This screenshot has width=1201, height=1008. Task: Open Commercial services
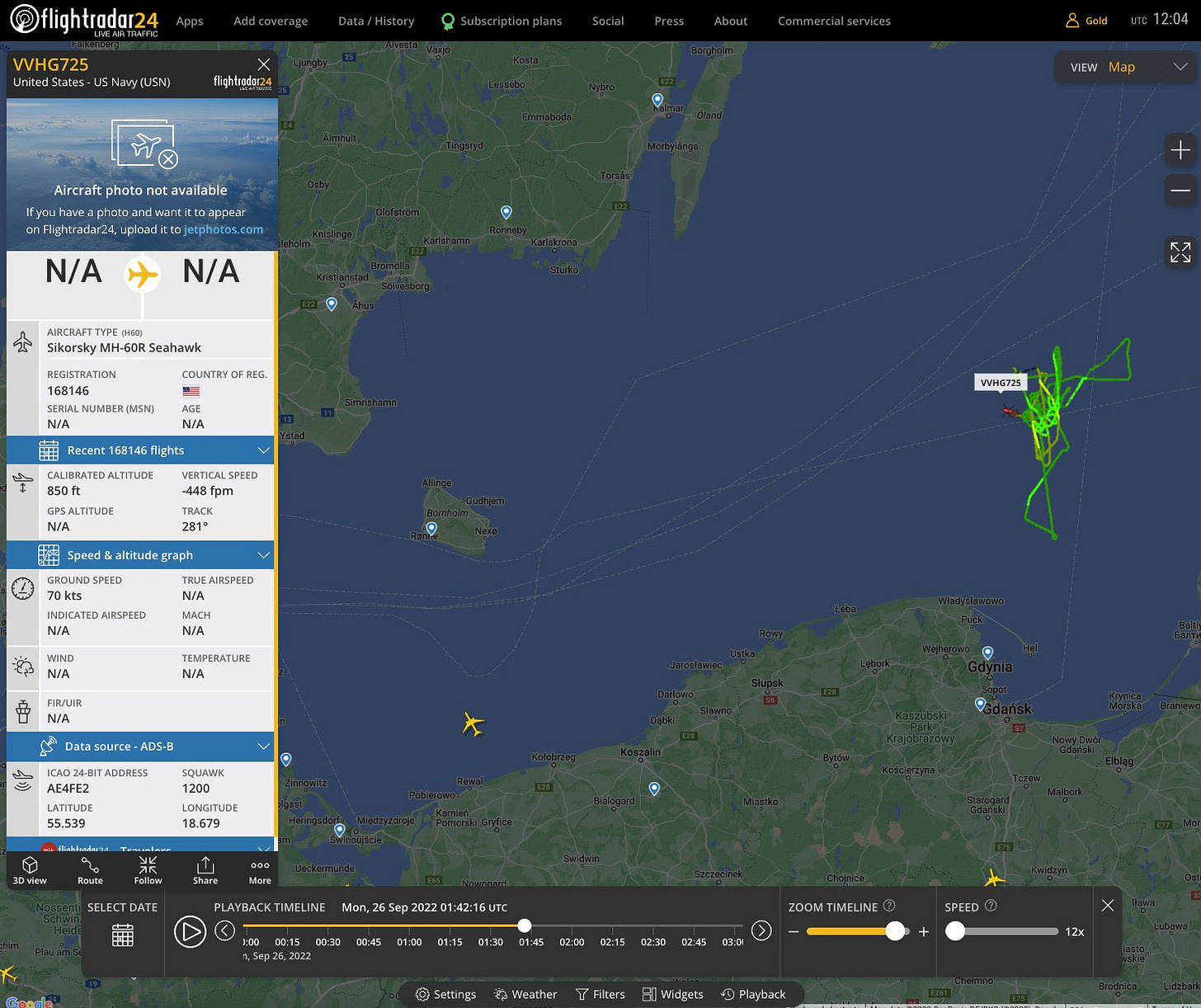pos(834,21)
